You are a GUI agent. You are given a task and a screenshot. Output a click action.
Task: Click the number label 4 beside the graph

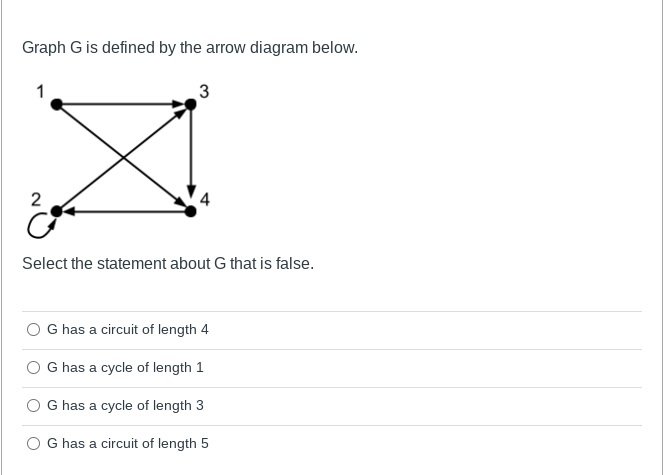[x=205, y=198]
